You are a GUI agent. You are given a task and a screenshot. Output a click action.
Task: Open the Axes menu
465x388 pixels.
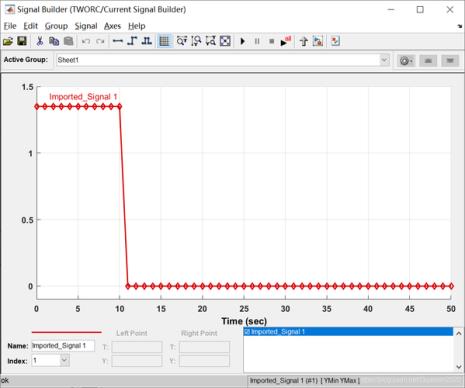coord(112,26)
